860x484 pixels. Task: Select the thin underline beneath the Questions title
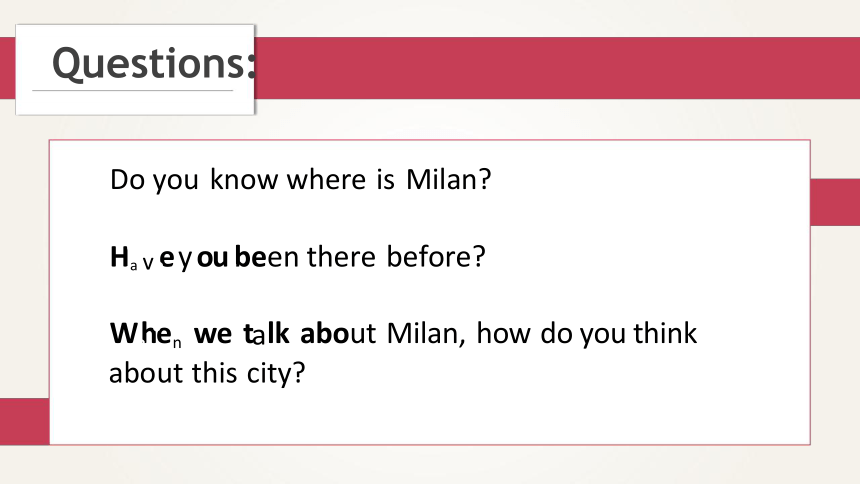pos(133,90)
